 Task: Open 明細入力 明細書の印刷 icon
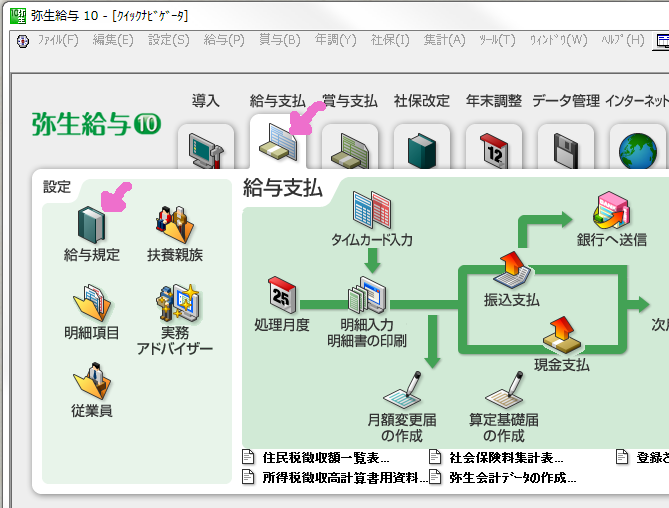[365, 297]
